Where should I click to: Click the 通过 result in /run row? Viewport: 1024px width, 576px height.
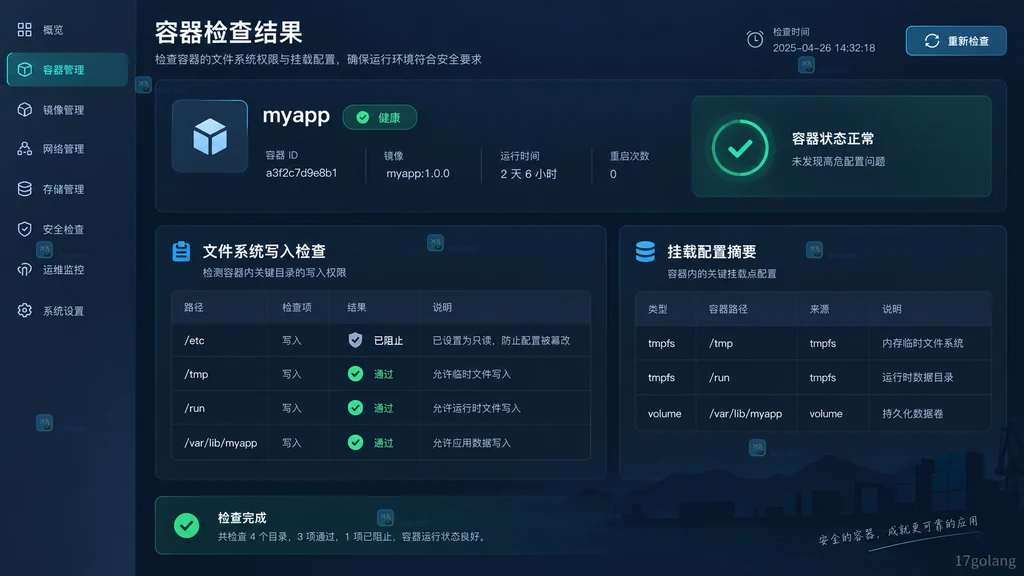point(383,408)
